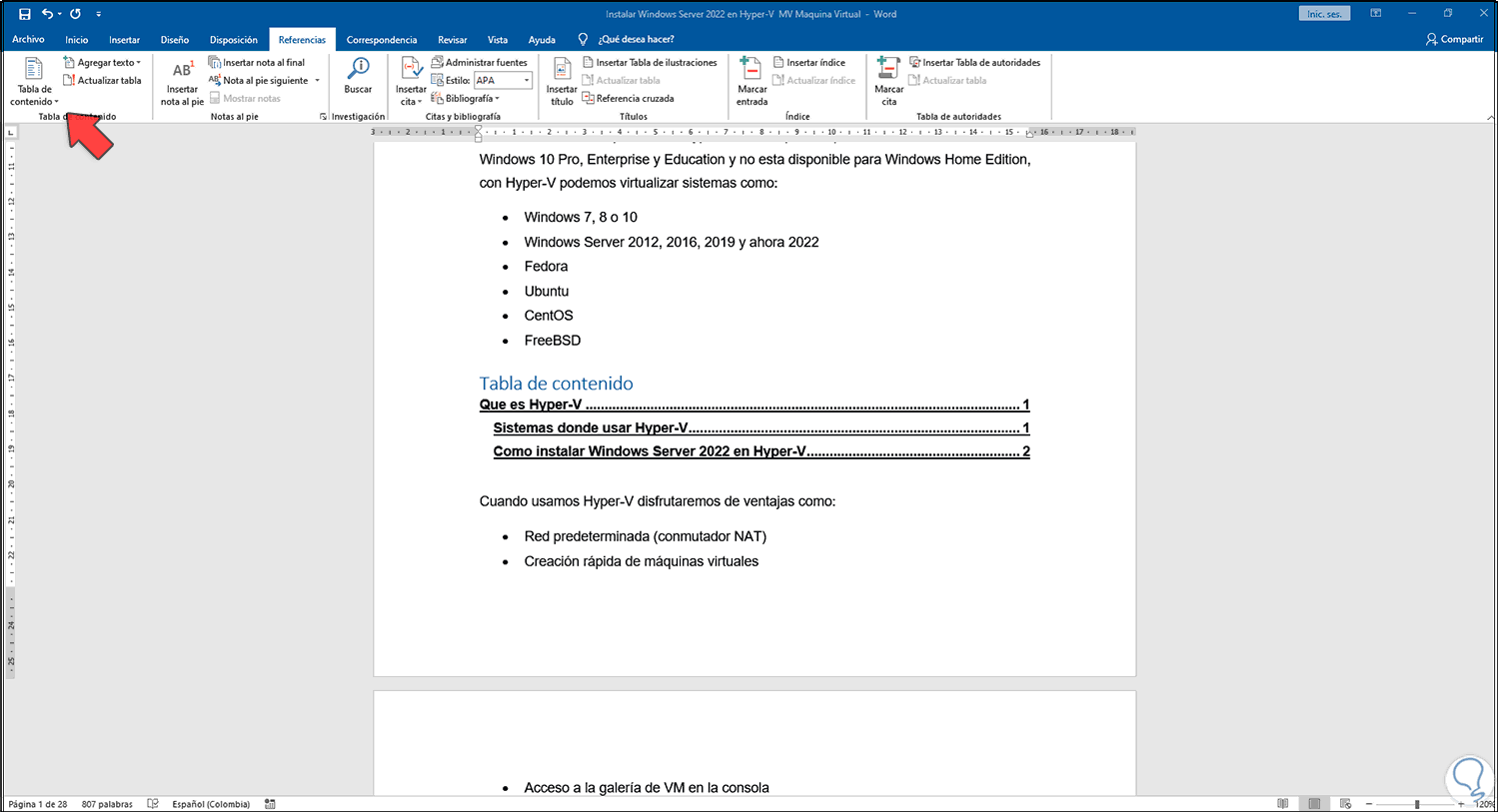Screen dimensions: 1499x812
Task: Click the zoom out minus button
Action: coord(1369,804)
